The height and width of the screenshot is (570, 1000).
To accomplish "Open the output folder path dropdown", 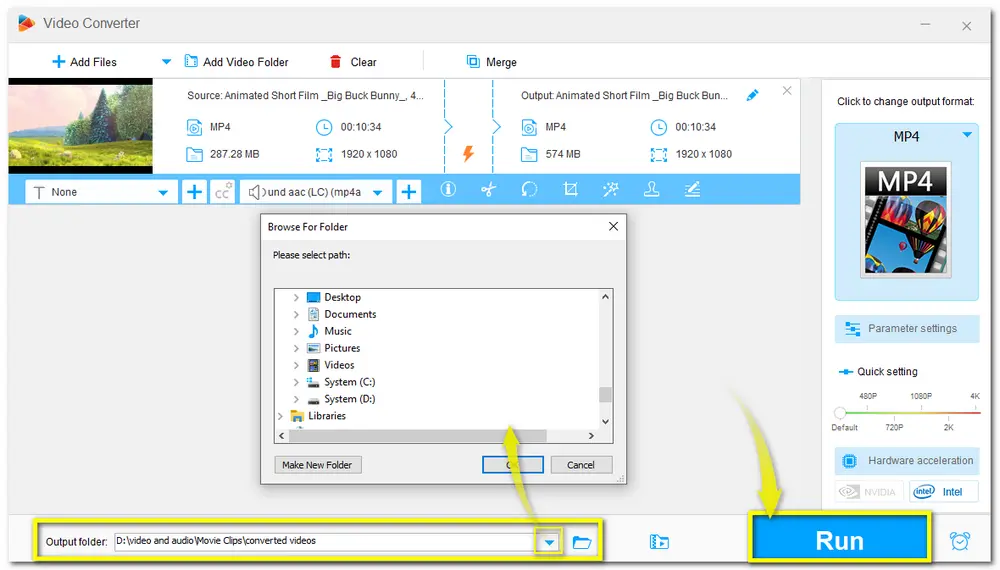I will click(x=549, y=542).
